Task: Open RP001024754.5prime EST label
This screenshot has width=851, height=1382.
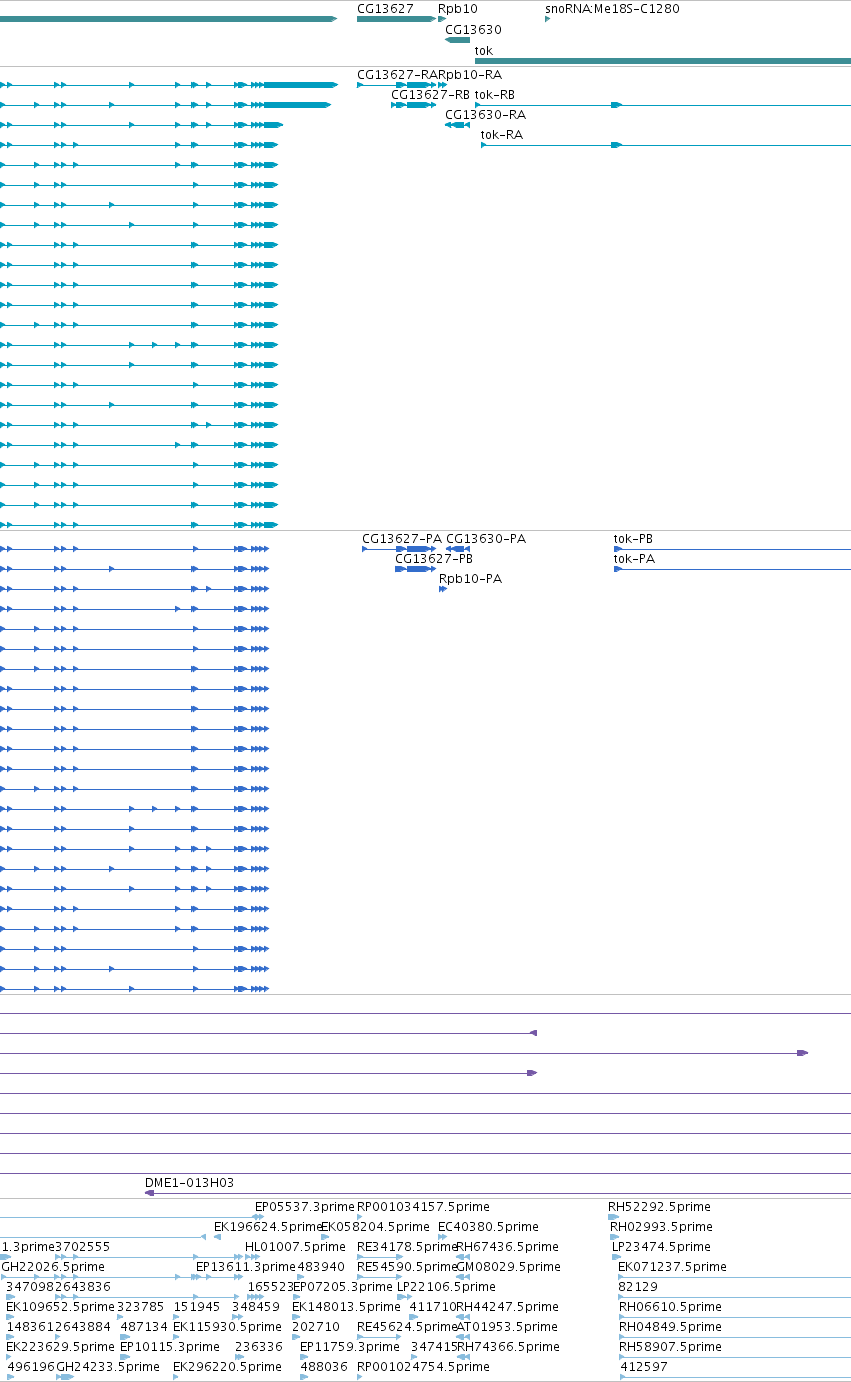Action: (x=423, y=1366)
